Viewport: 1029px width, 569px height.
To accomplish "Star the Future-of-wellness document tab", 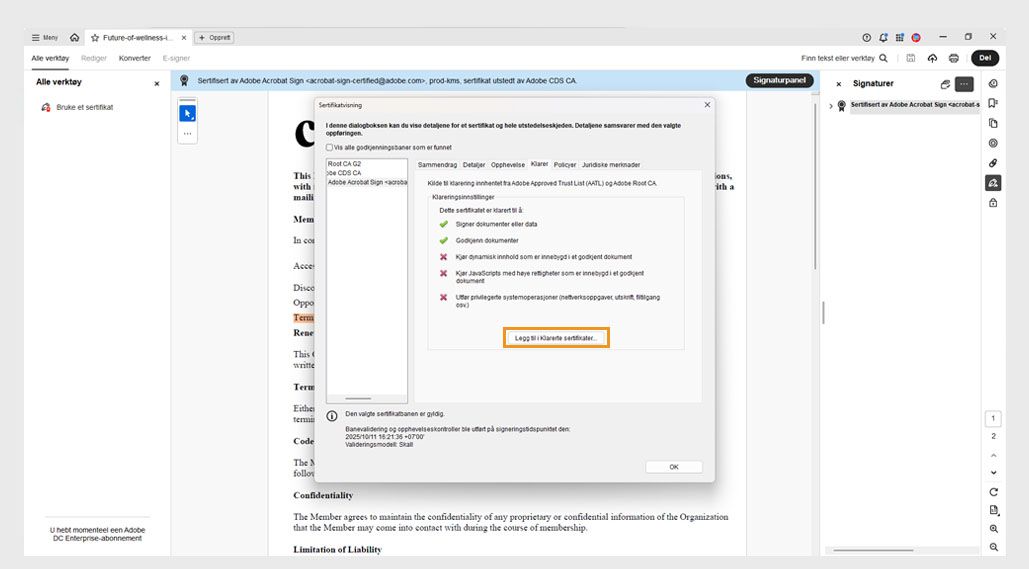I will click(x=95, y=38).
